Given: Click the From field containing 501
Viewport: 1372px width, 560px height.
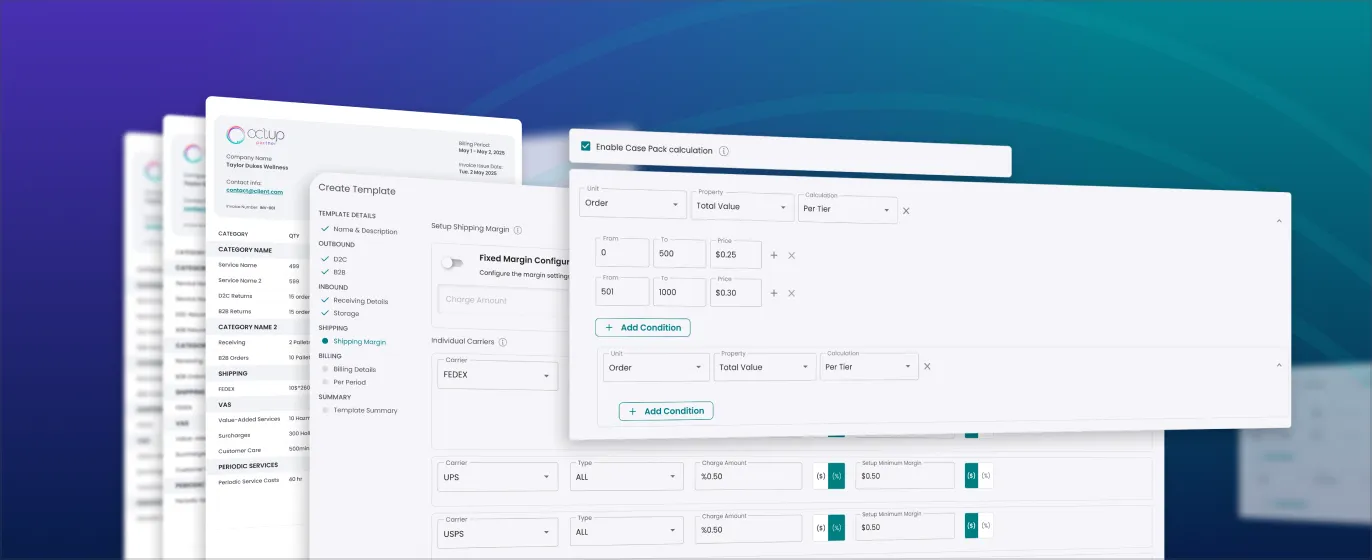Looking at the screenshot, I should pyautogui.click(x=621, y=290).
